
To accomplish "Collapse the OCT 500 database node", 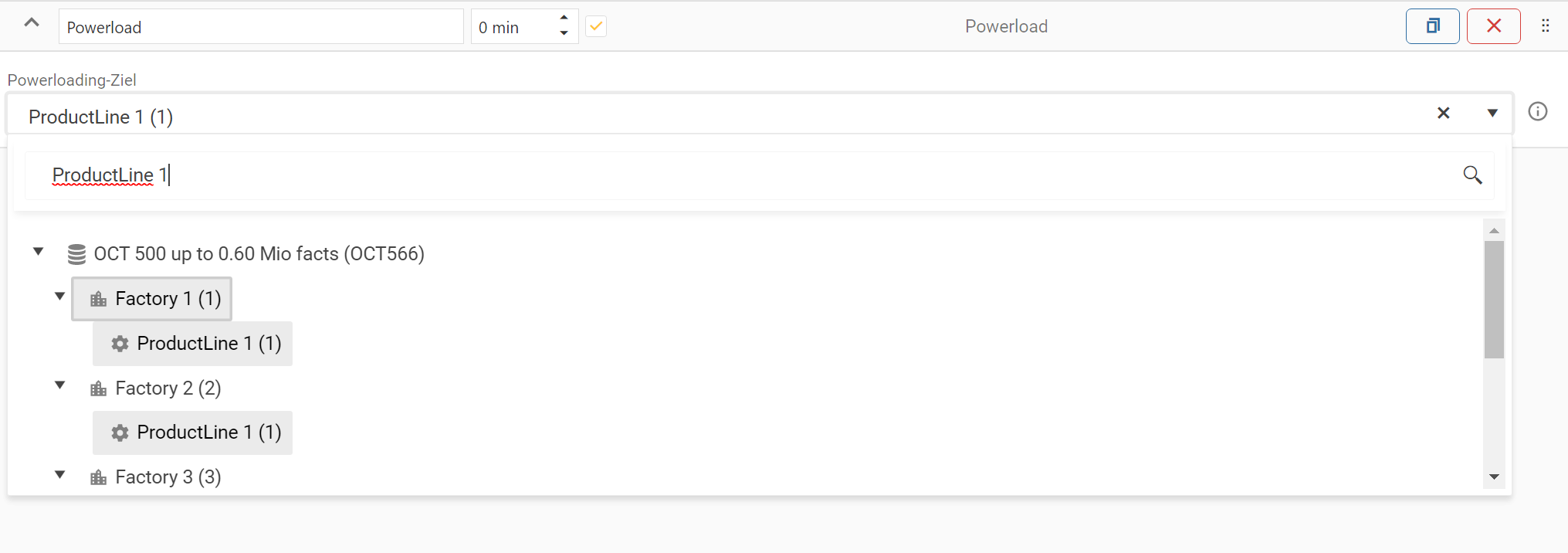I will click(x=39, y=252).
